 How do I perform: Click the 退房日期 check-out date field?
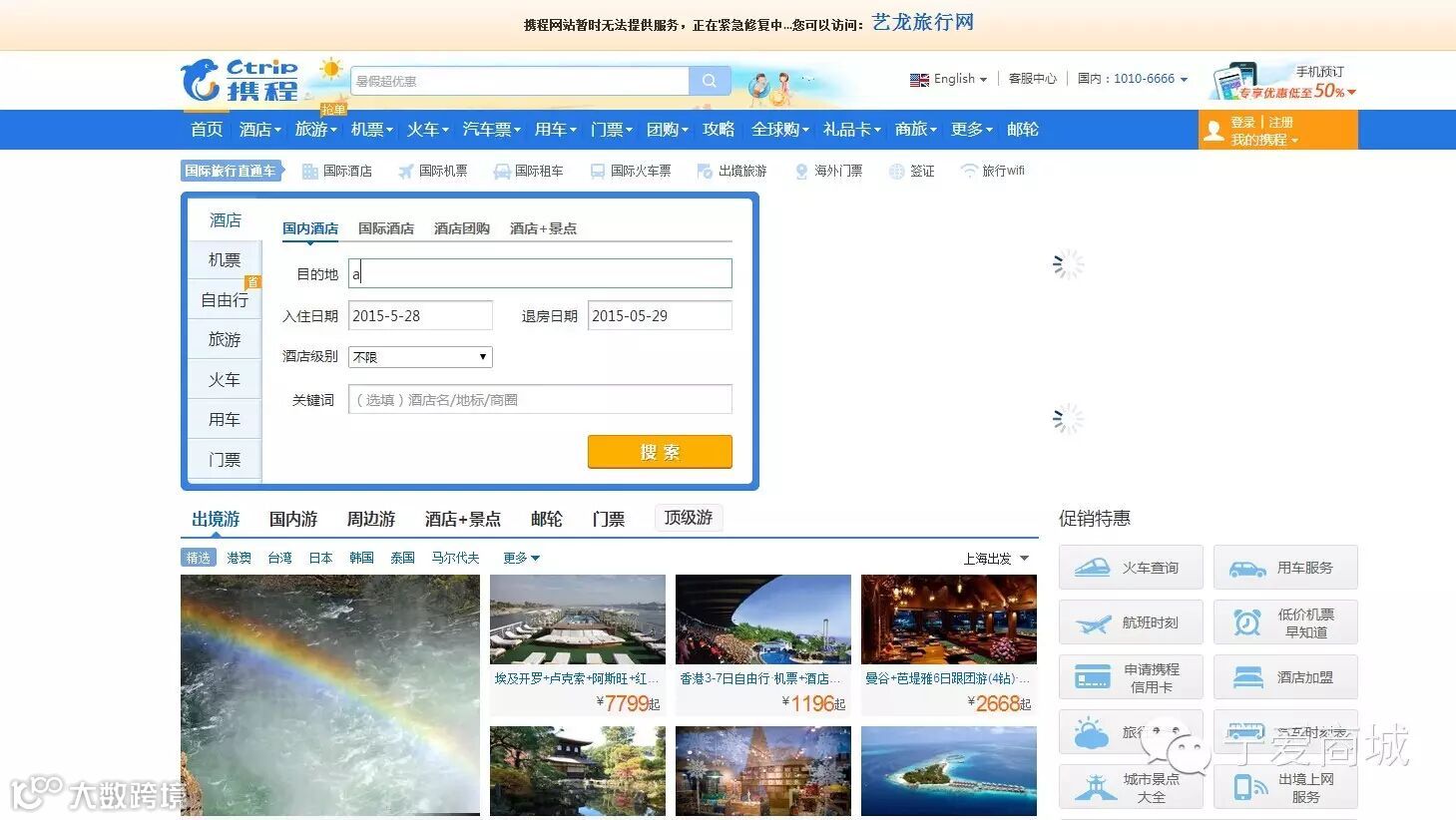(x=660, y=315)
